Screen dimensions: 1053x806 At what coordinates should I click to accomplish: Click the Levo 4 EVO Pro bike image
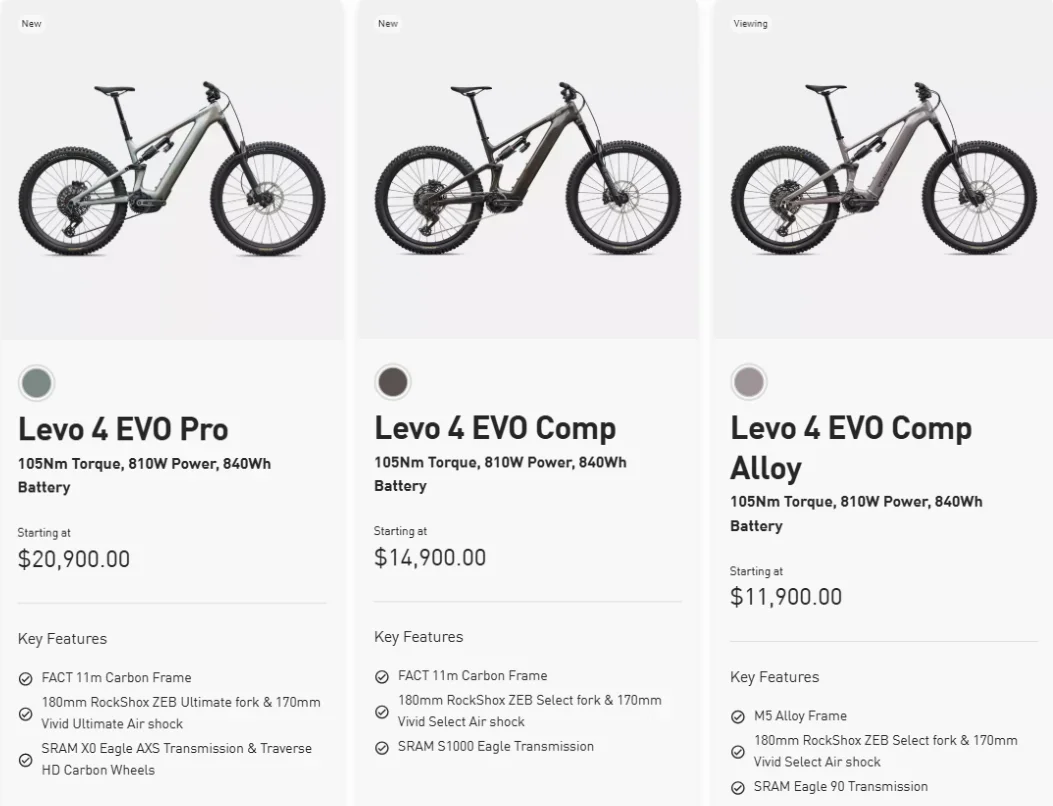tap(172, 169)
